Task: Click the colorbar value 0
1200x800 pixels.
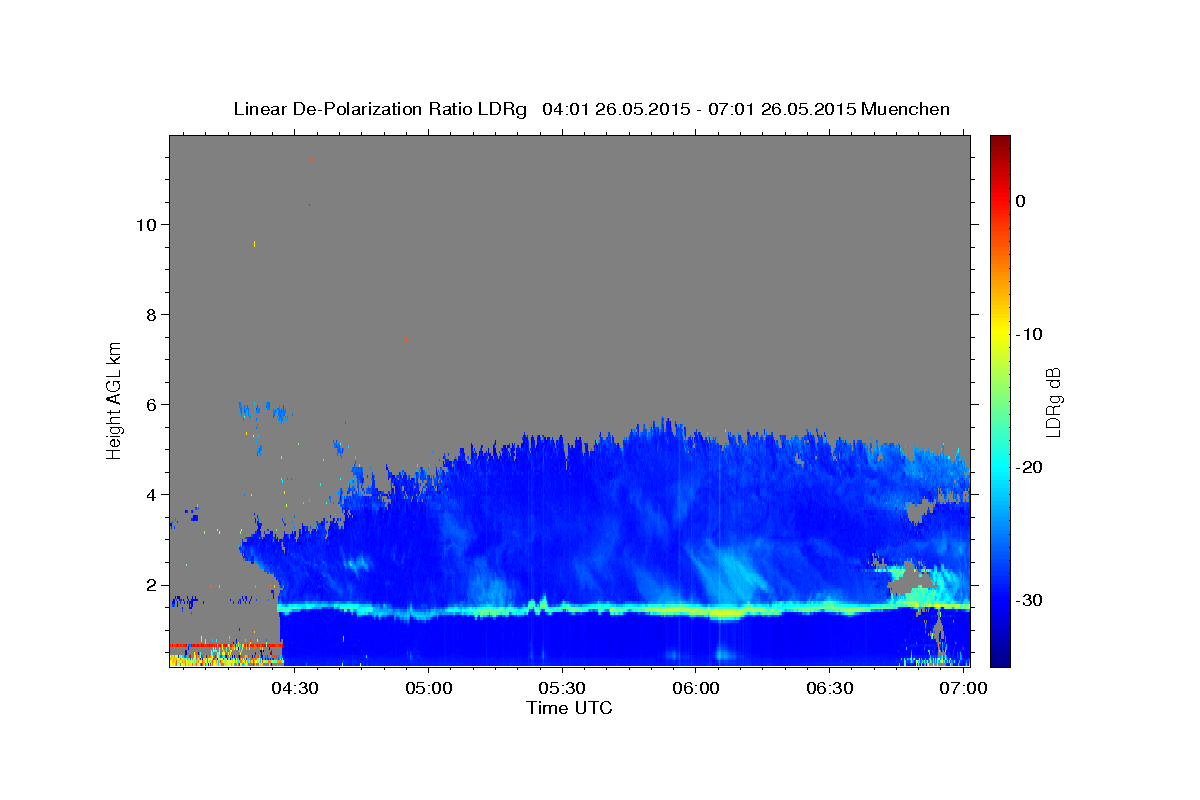Action: point(1021,201)
